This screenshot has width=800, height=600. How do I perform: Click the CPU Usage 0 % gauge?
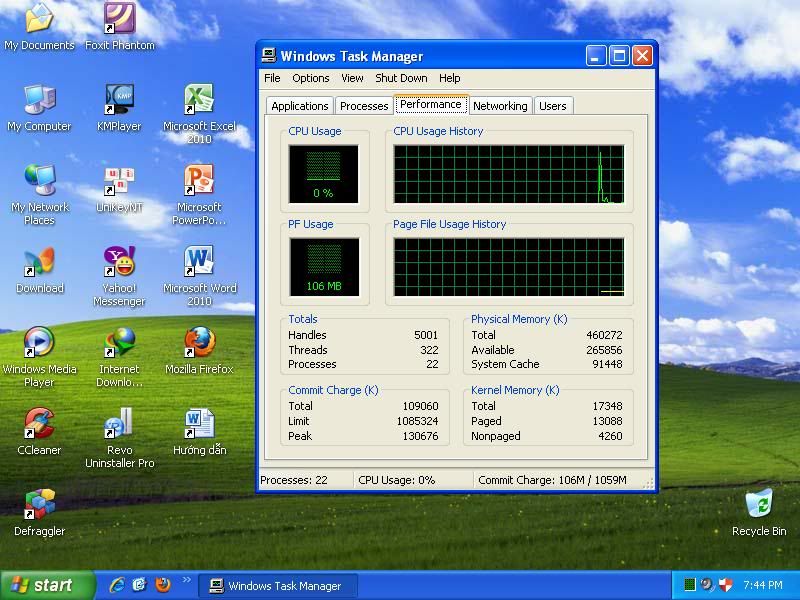point(323,174)
